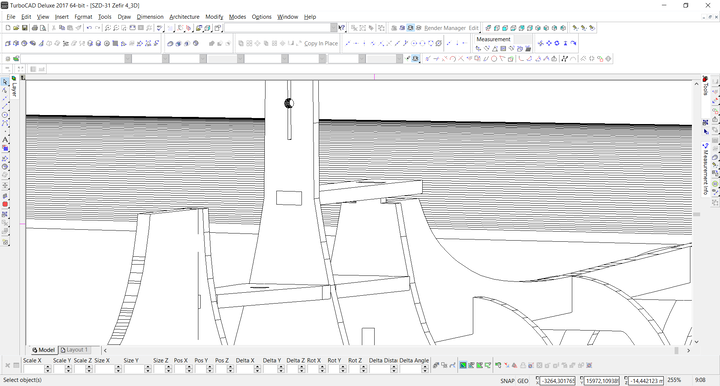The image size is (720, 386).
Task: Click the Undo arrow icon
Action: (x=89, y=28)
